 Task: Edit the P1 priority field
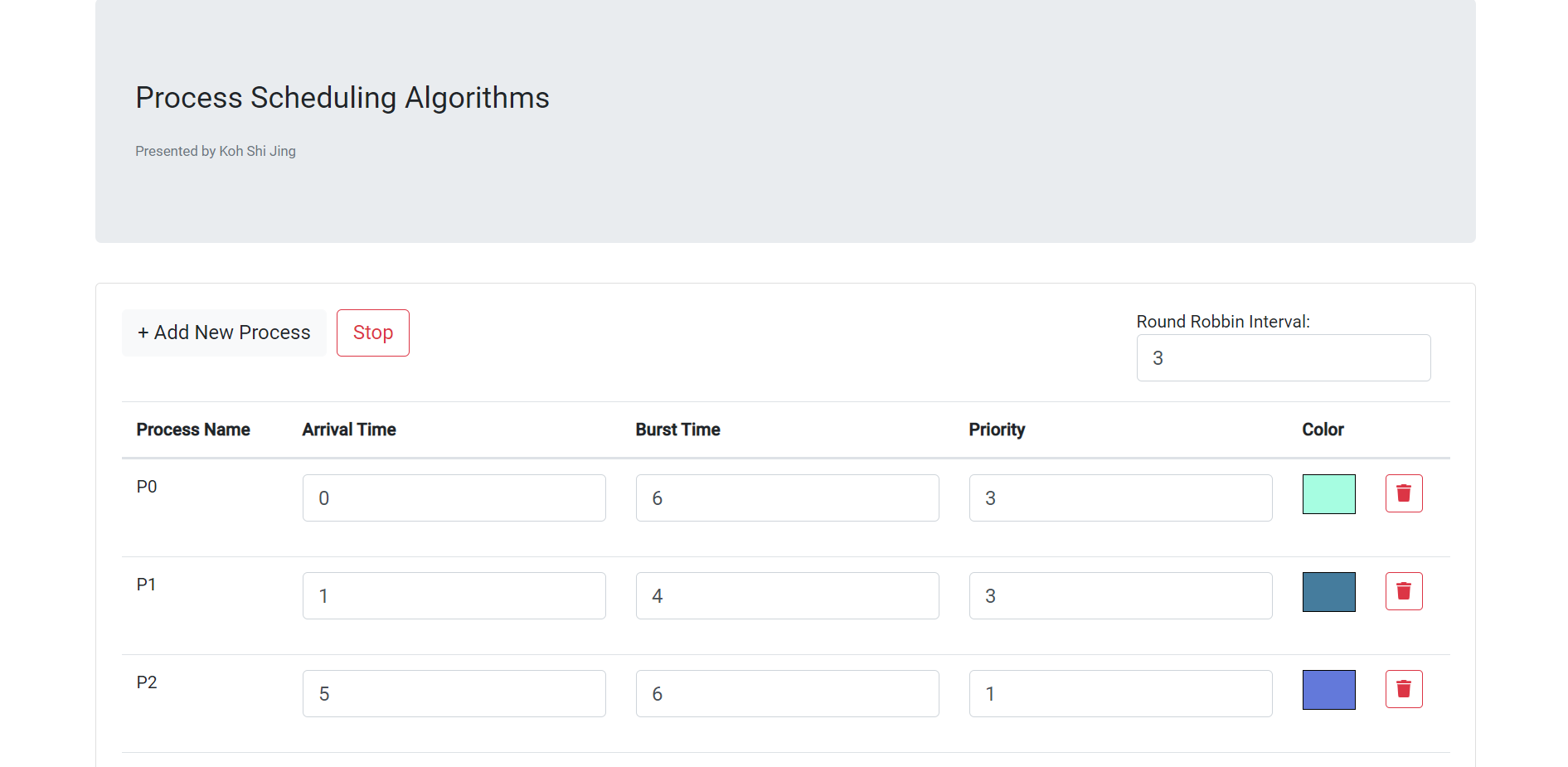click(x=1121, y=596)
